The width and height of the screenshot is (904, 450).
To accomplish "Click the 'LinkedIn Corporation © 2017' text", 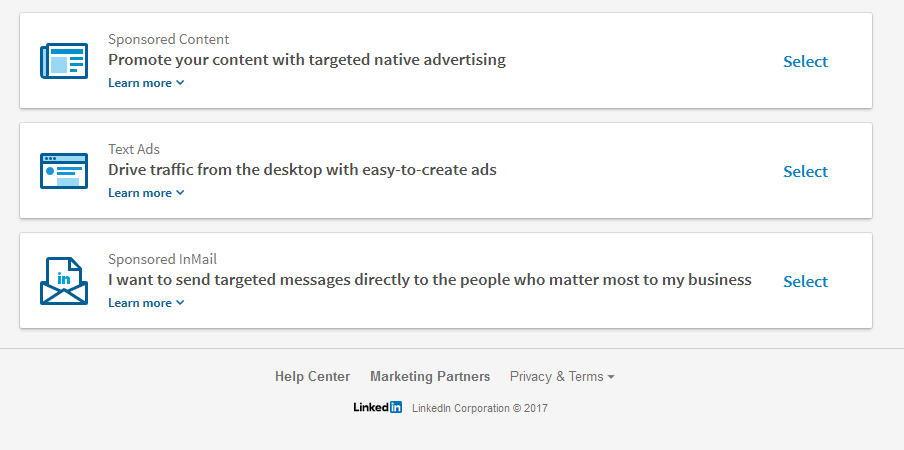I will coord(480,408).
